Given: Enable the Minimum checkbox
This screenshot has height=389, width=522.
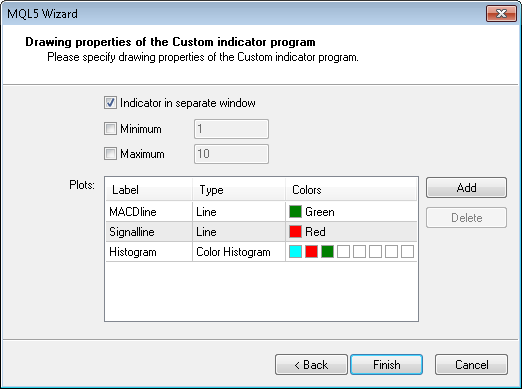Looking at the screenshot, I should 110,128.
